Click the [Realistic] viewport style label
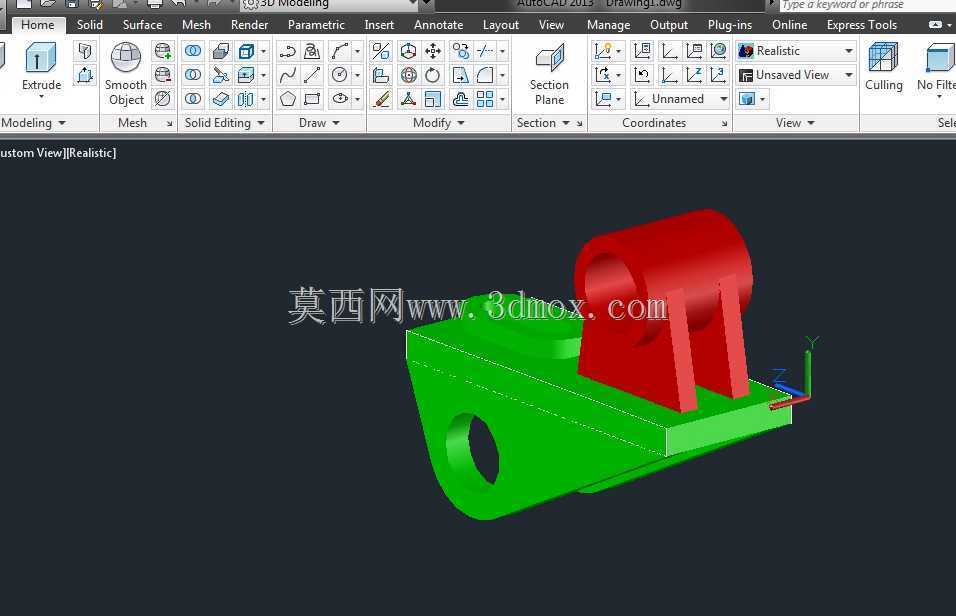 pos(90,153)
